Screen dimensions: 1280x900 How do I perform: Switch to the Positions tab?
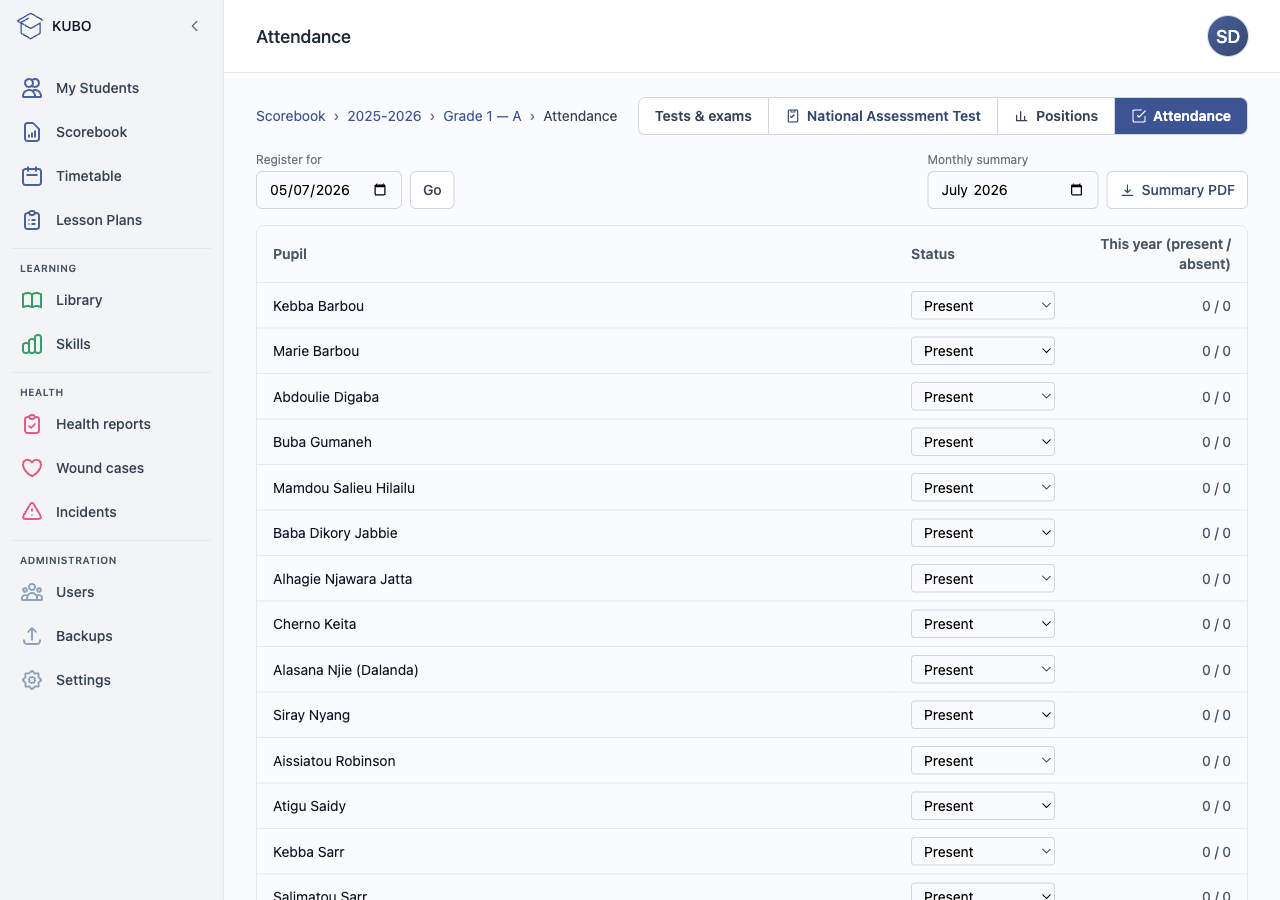[1056, 116]
